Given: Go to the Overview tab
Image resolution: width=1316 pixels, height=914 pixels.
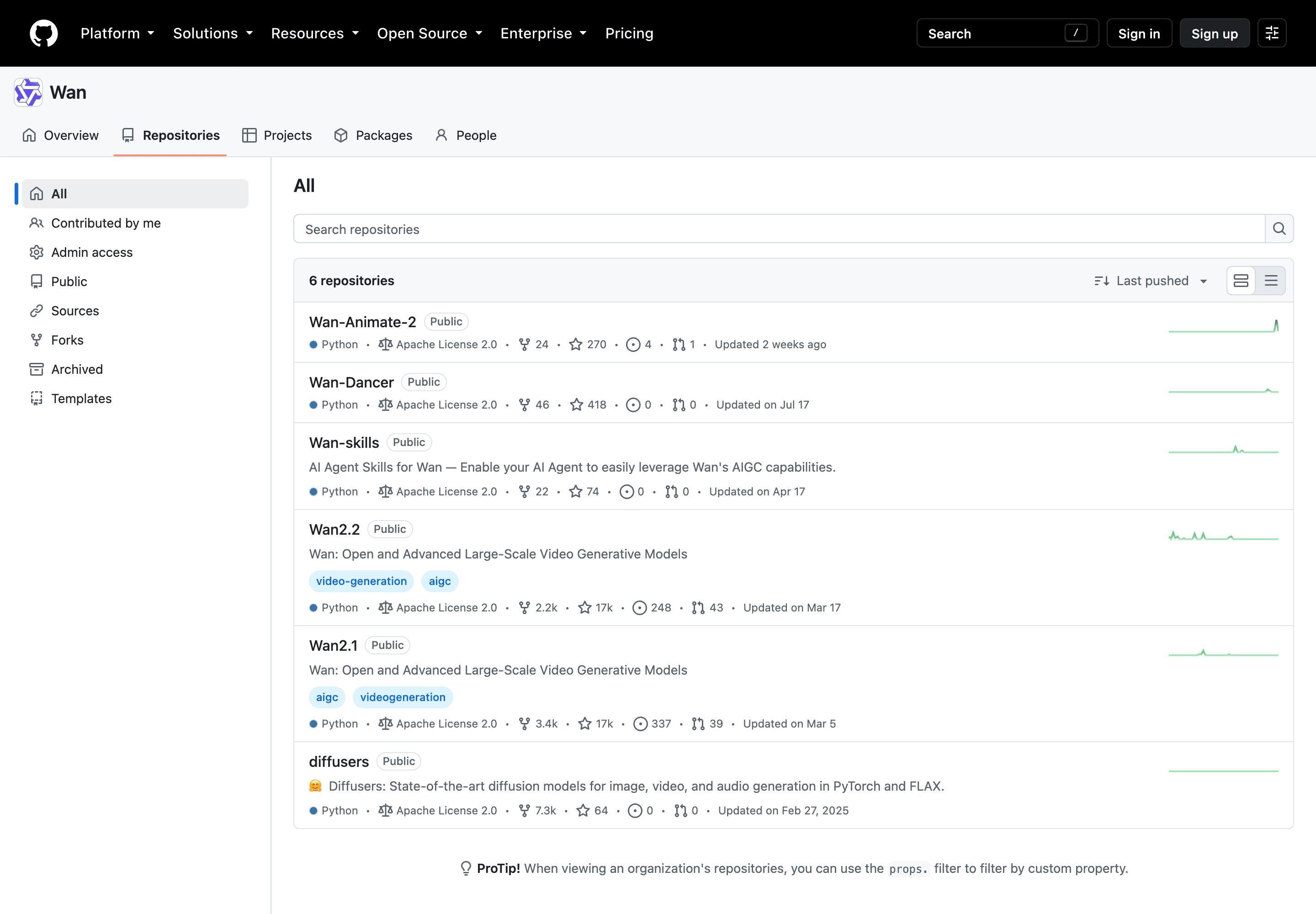Looking at the screenshot, I should [60, 135].
